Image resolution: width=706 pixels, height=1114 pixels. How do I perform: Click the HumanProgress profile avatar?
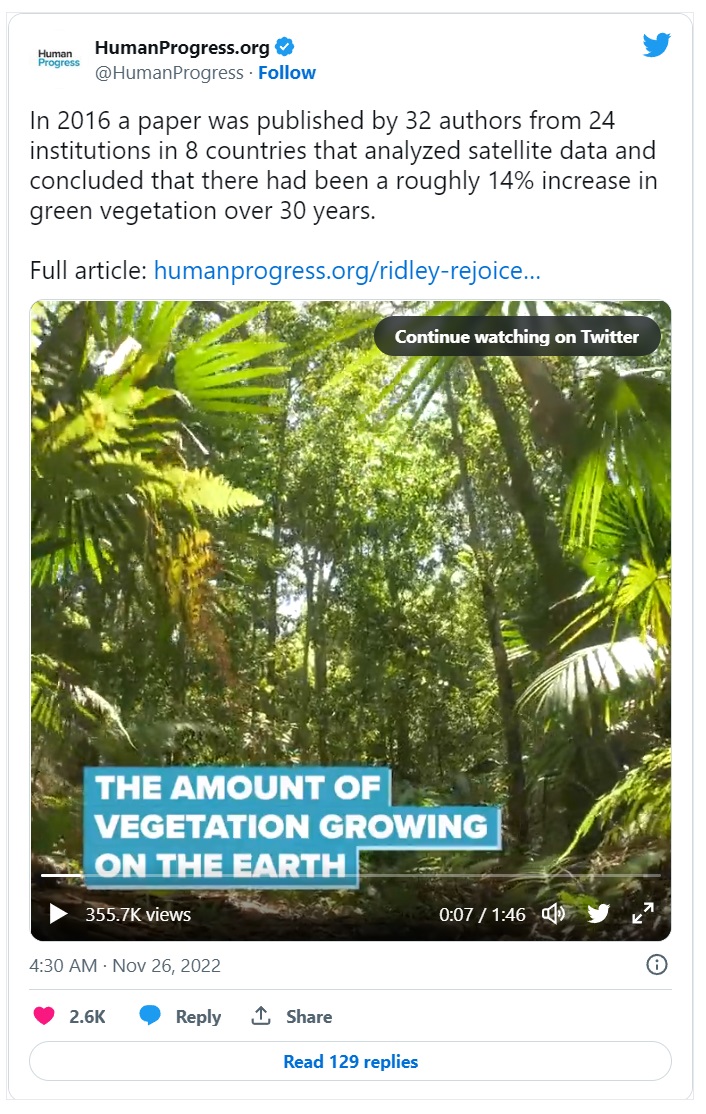pos(58,58)
